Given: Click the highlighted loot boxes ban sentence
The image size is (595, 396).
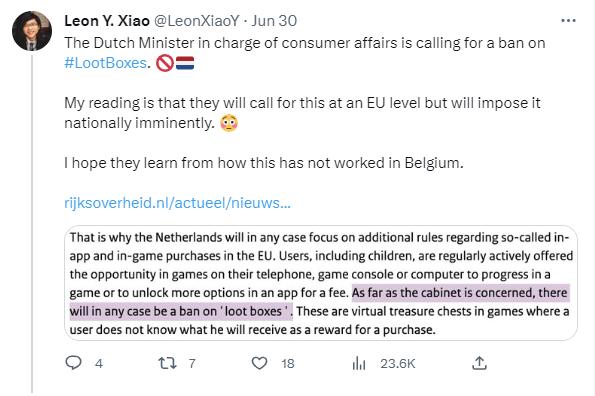Looking at the screenshot, I should [320, 302].
